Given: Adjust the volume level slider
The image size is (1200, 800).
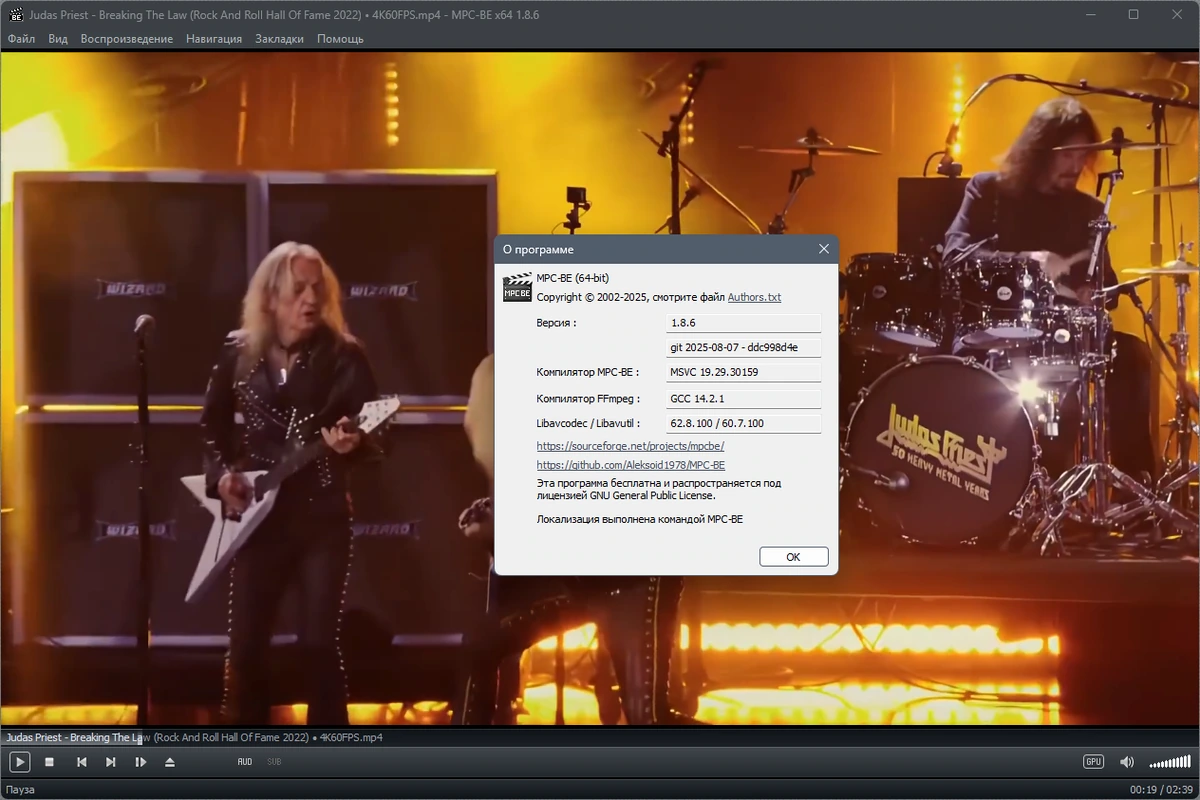Looking at the screenshot, I should (1170, 762).
